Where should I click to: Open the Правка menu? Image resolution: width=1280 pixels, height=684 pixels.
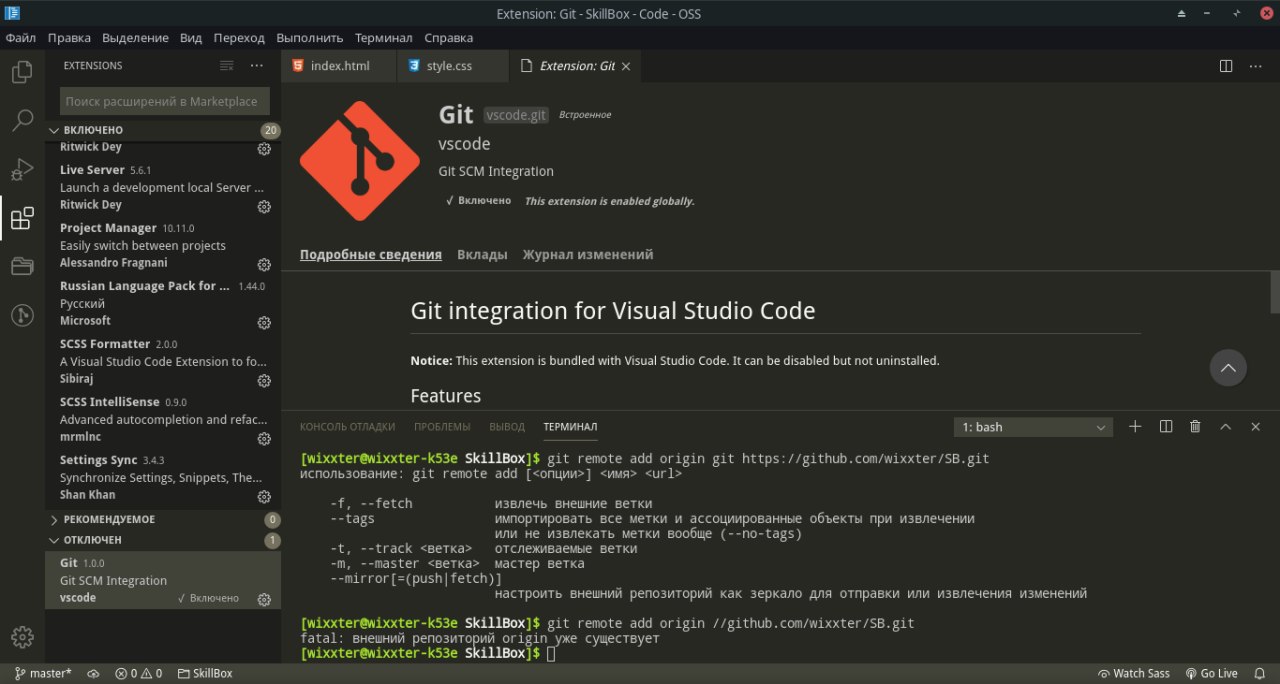click(69, 38)
